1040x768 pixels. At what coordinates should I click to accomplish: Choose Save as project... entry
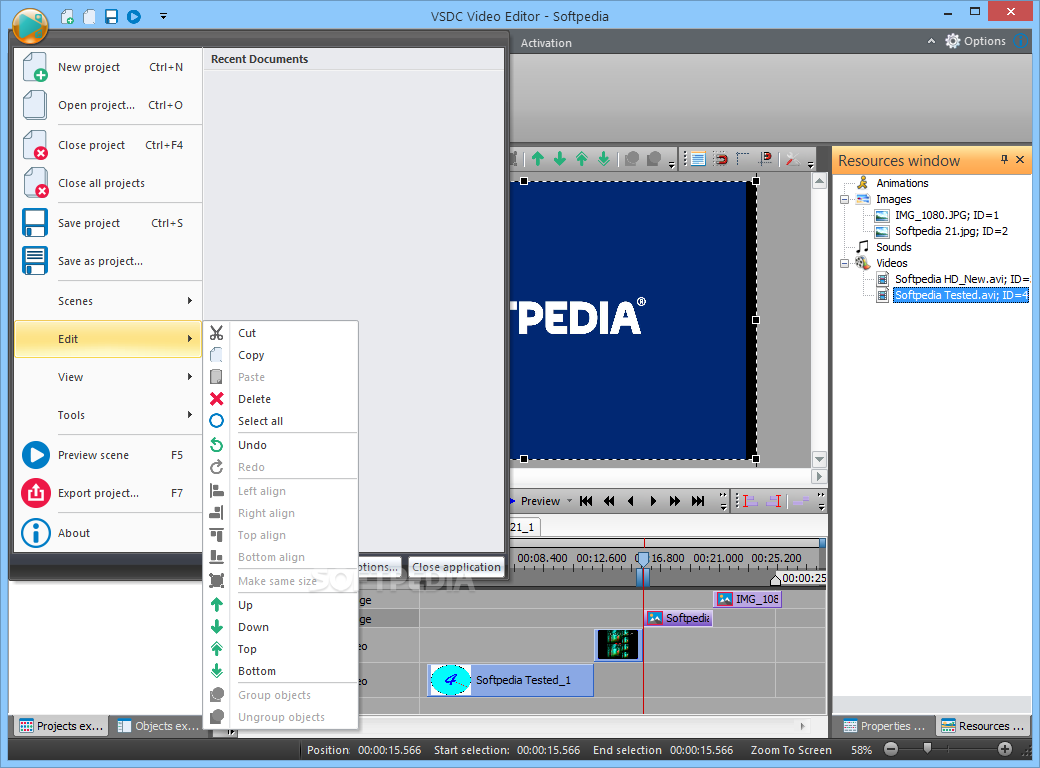(x=108, y=261)
